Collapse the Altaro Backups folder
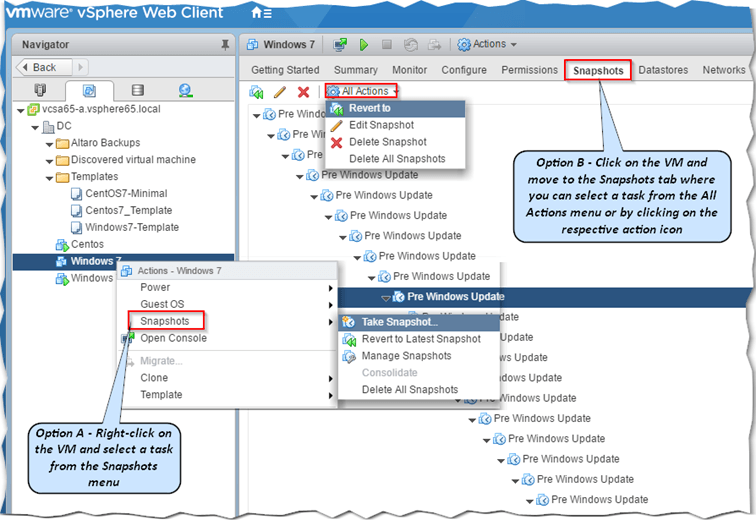The height and width of the screenshot is (520, 756). pyautogui.click(x=49, y=145)
